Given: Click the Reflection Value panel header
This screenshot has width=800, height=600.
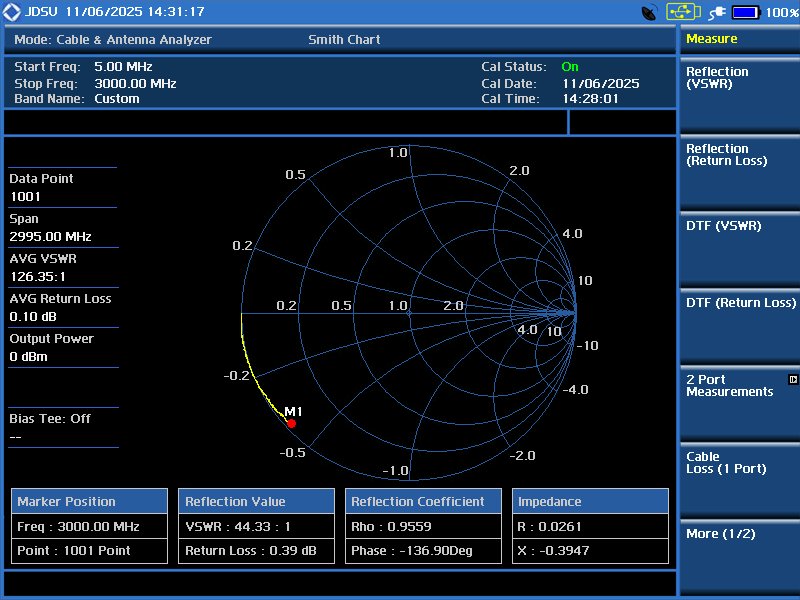Looking at the screenshot, I should click(257, 502).
